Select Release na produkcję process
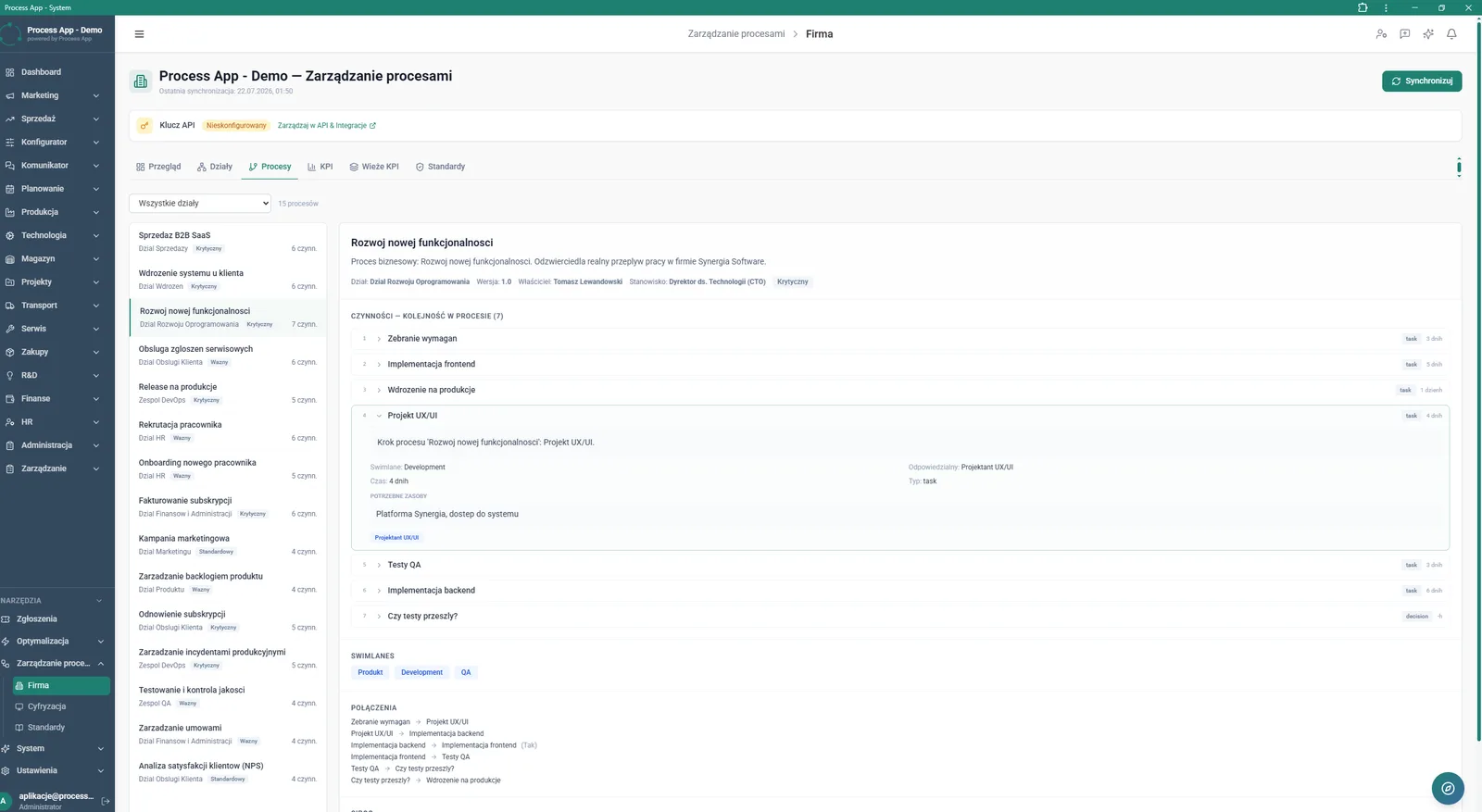Viewport: 1482px width, 812px height. (228, 394)
